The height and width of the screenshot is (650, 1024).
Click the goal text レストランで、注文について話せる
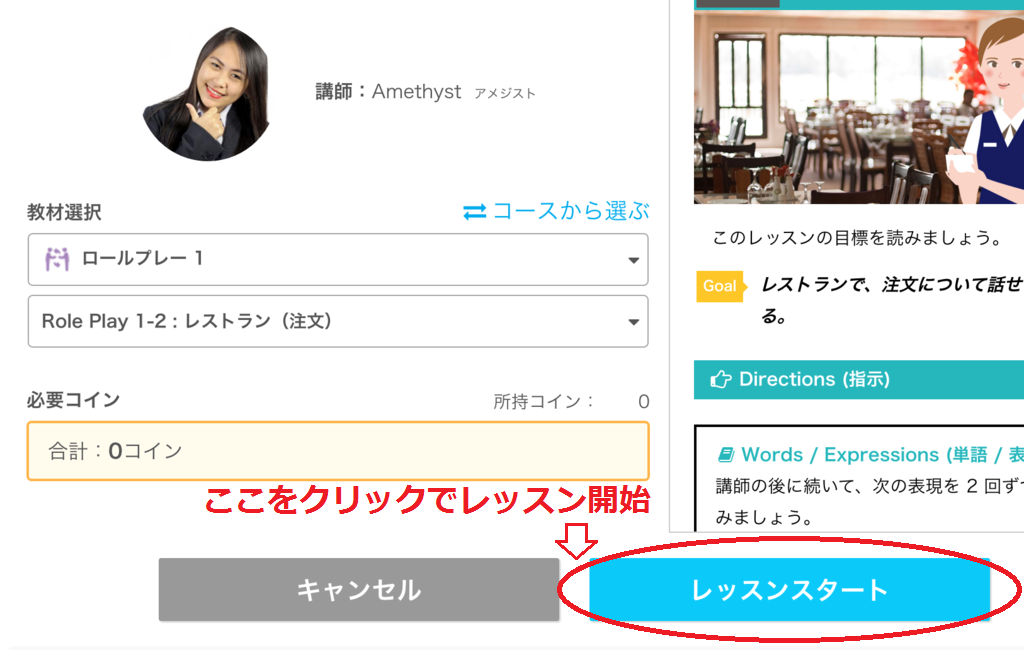point(891,300)
